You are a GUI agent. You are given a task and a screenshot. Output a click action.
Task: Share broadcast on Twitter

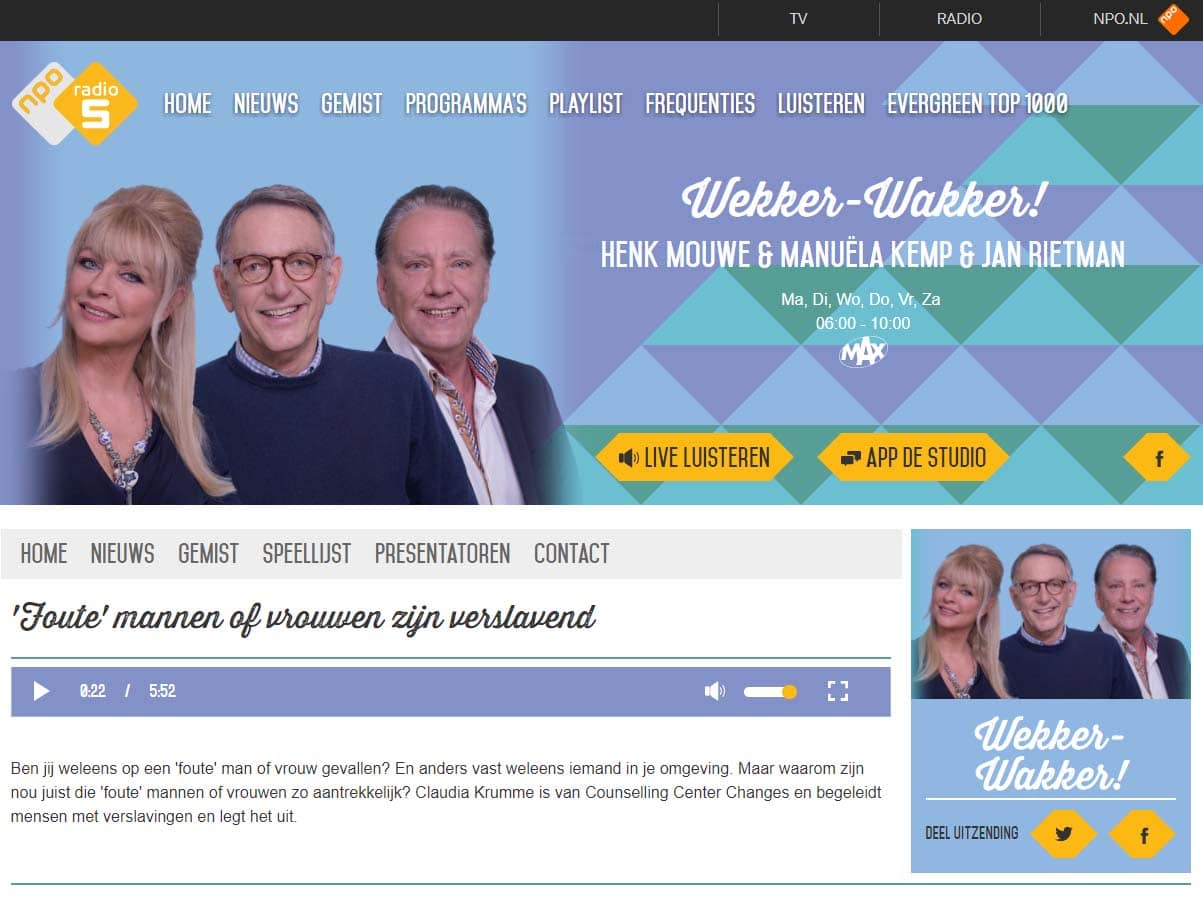pos(1064,834)
